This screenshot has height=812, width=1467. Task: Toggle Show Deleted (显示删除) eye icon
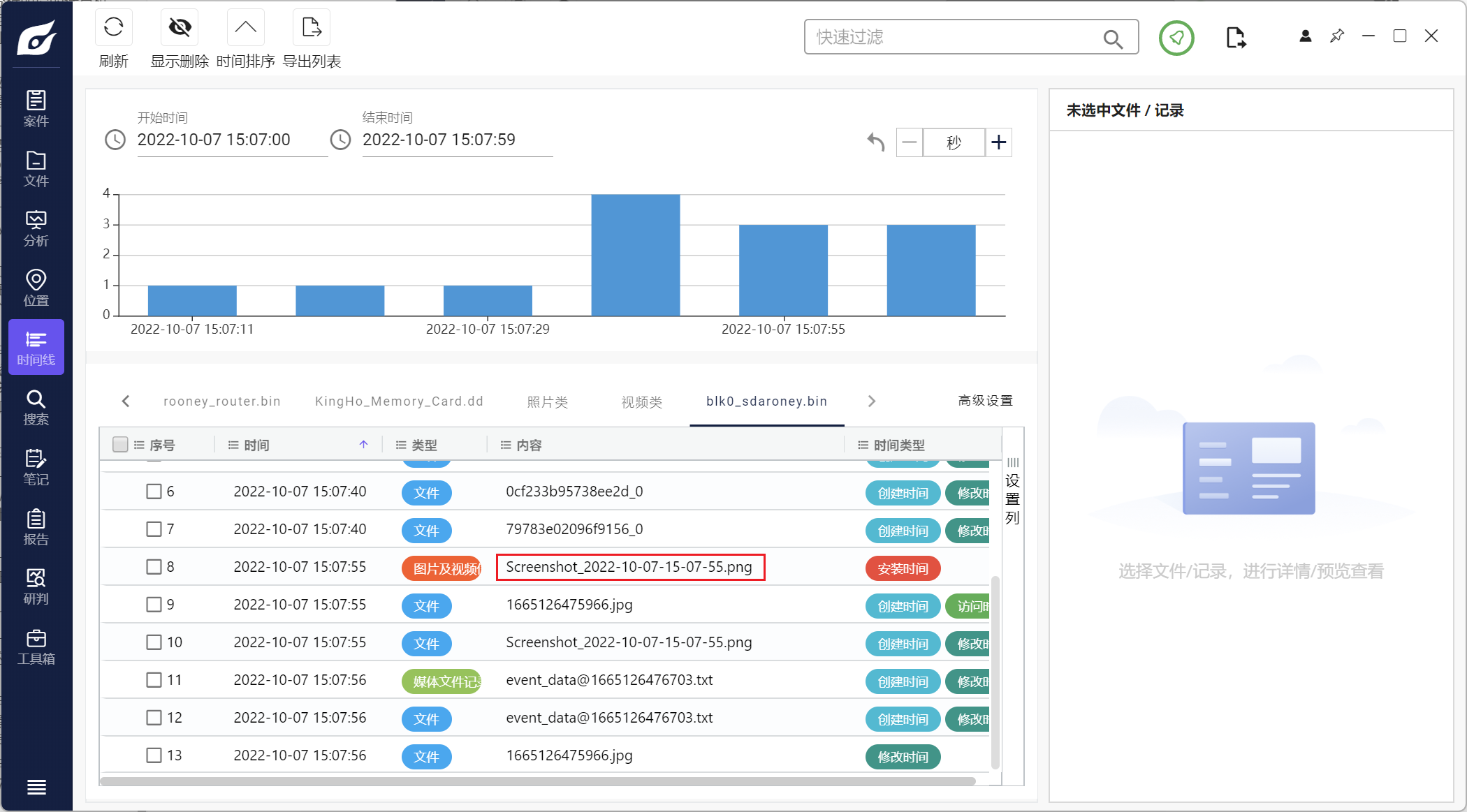(180, 28)
